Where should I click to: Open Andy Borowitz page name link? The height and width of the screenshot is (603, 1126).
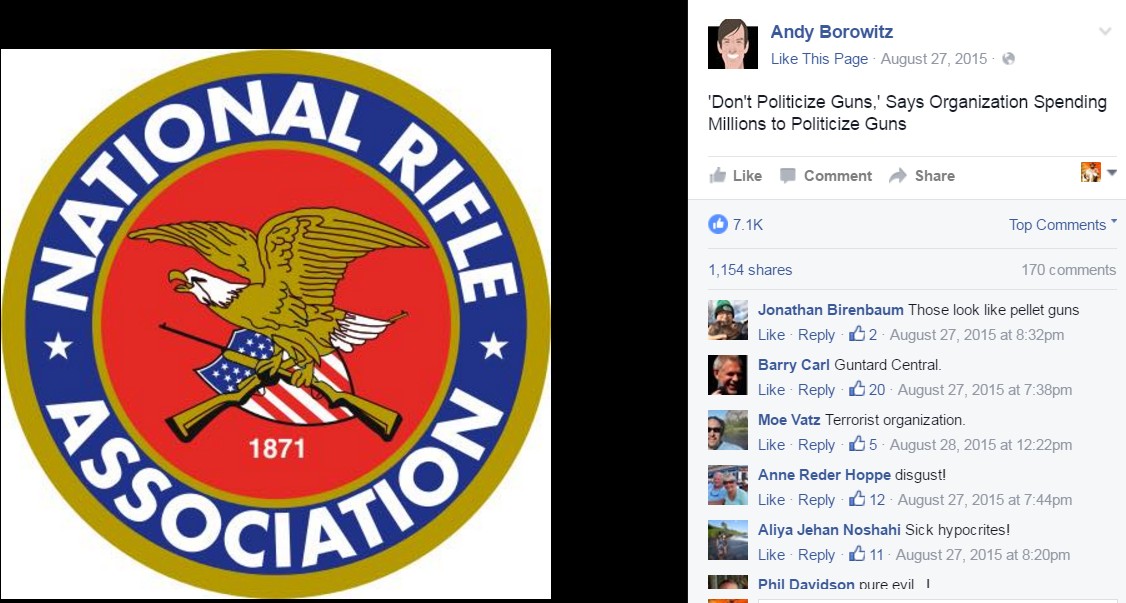point(832,32)
